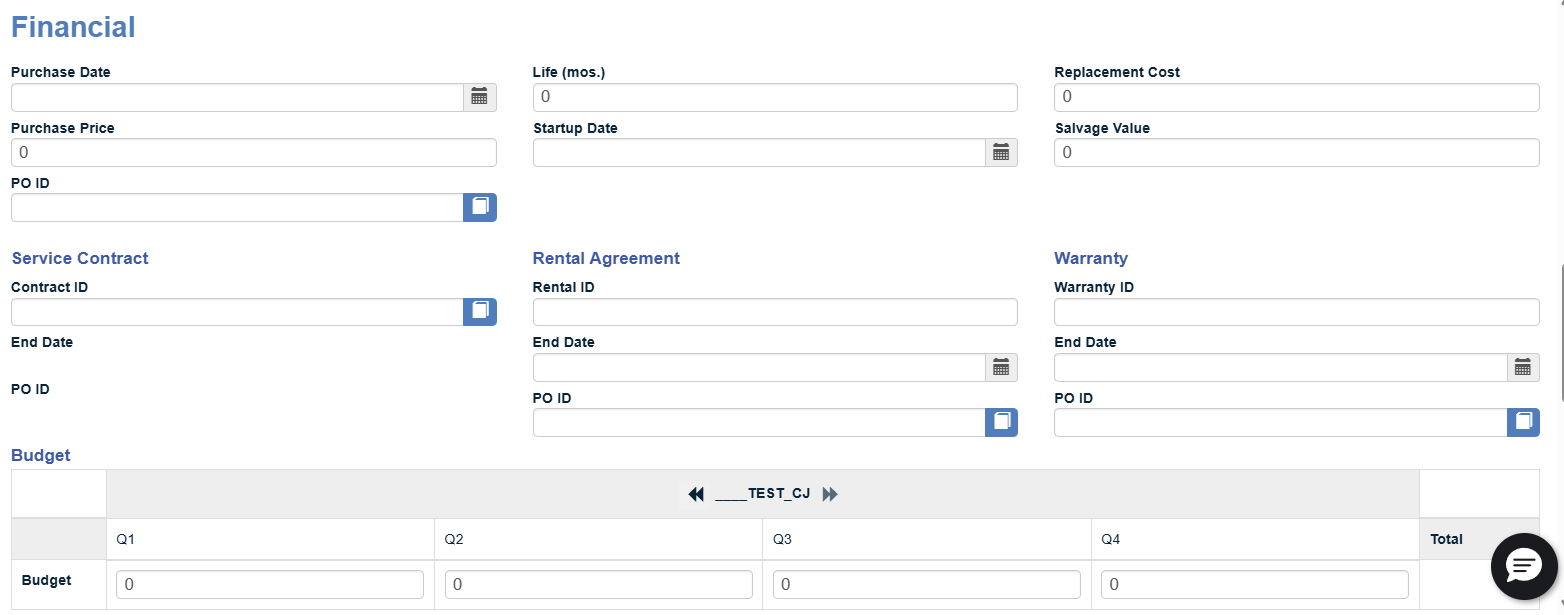Click the Replacement Cost field
Viewport: 1564px width, 615px height.
pyautogui.click(x=1297, y=97)
